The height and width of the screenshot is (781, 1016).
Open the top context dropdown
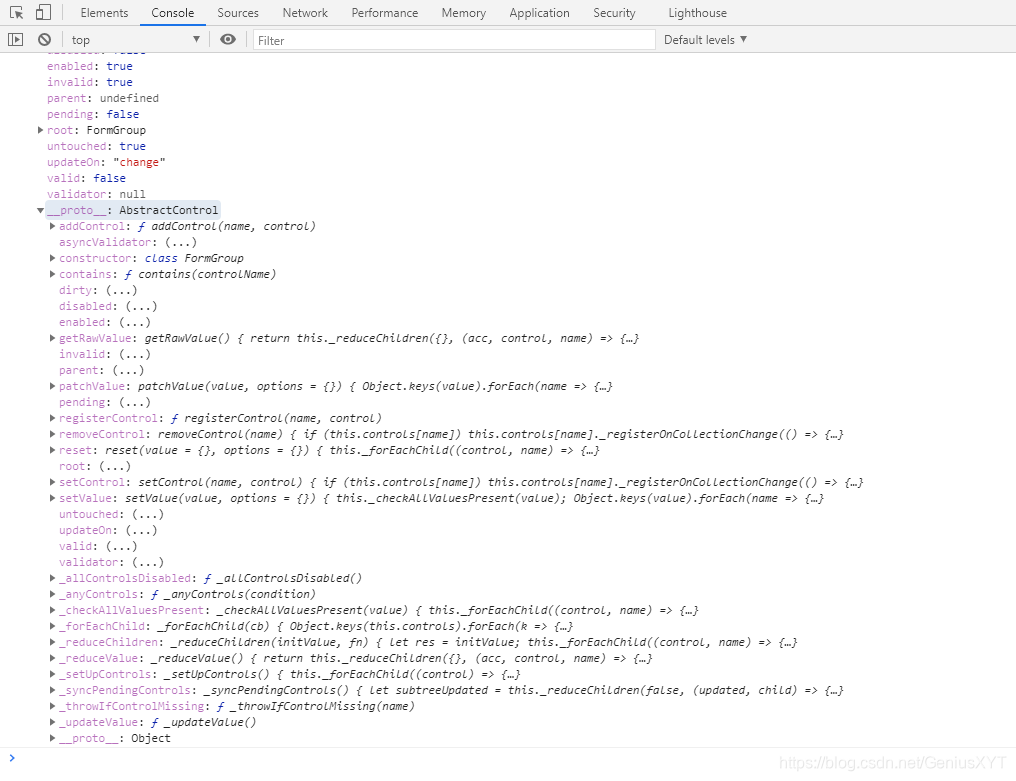coord(135,40)
